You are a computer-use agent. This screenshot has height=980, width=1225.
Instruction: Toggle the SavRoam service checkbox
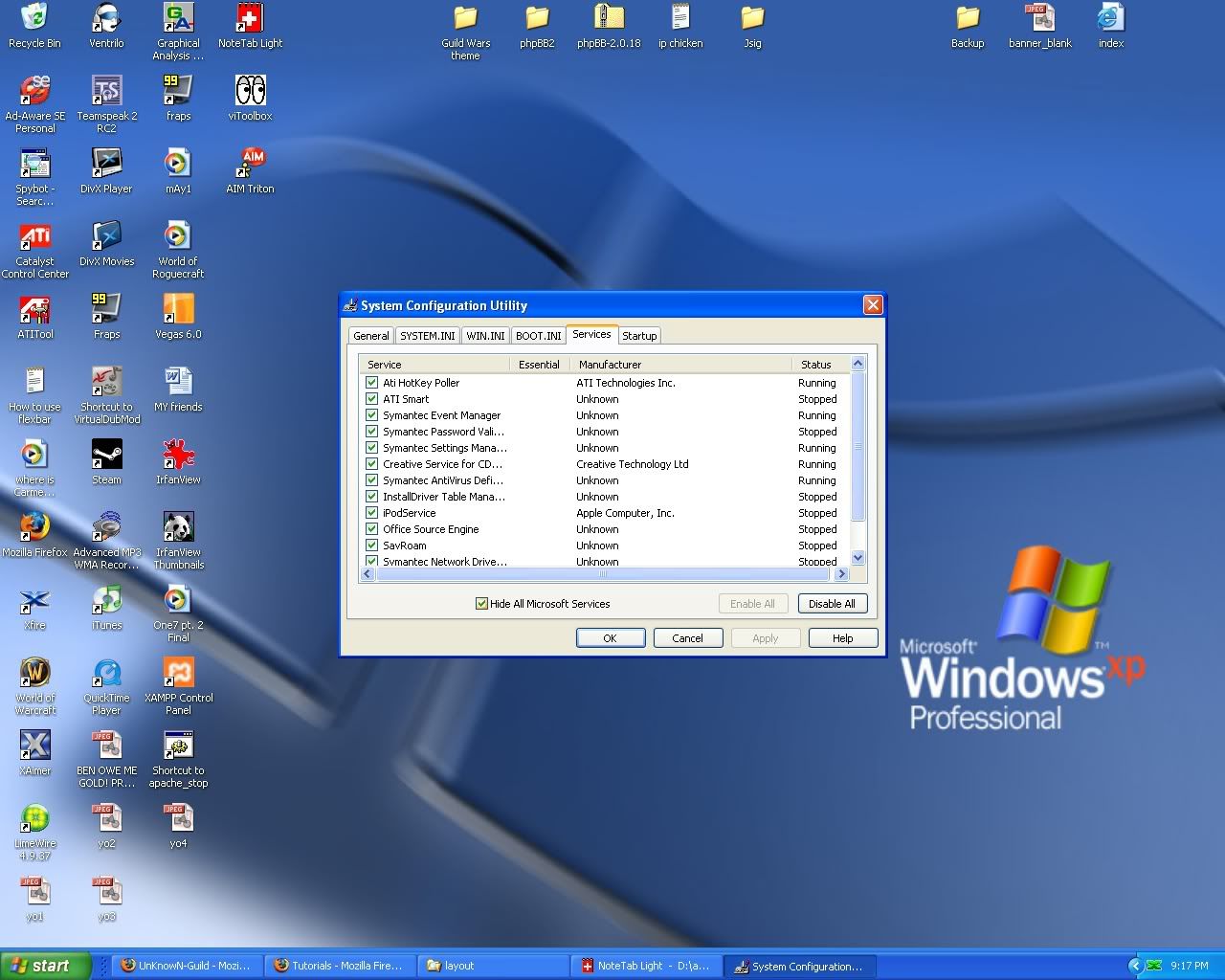click(x=371, y=546)
